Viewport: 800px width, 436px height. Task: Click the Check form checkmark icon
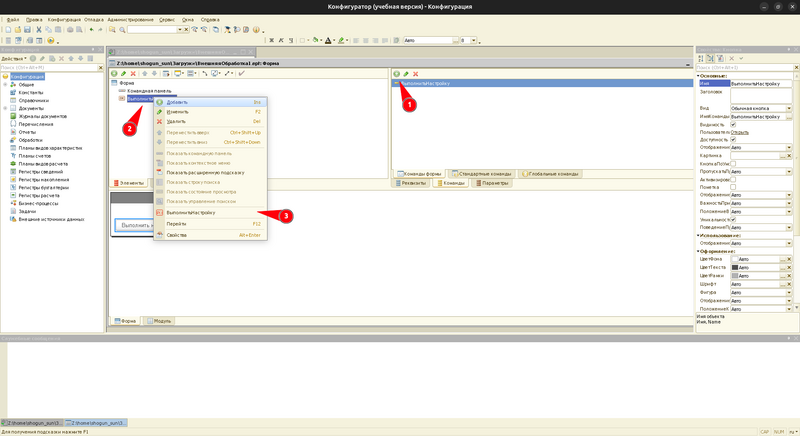[242, 73]
